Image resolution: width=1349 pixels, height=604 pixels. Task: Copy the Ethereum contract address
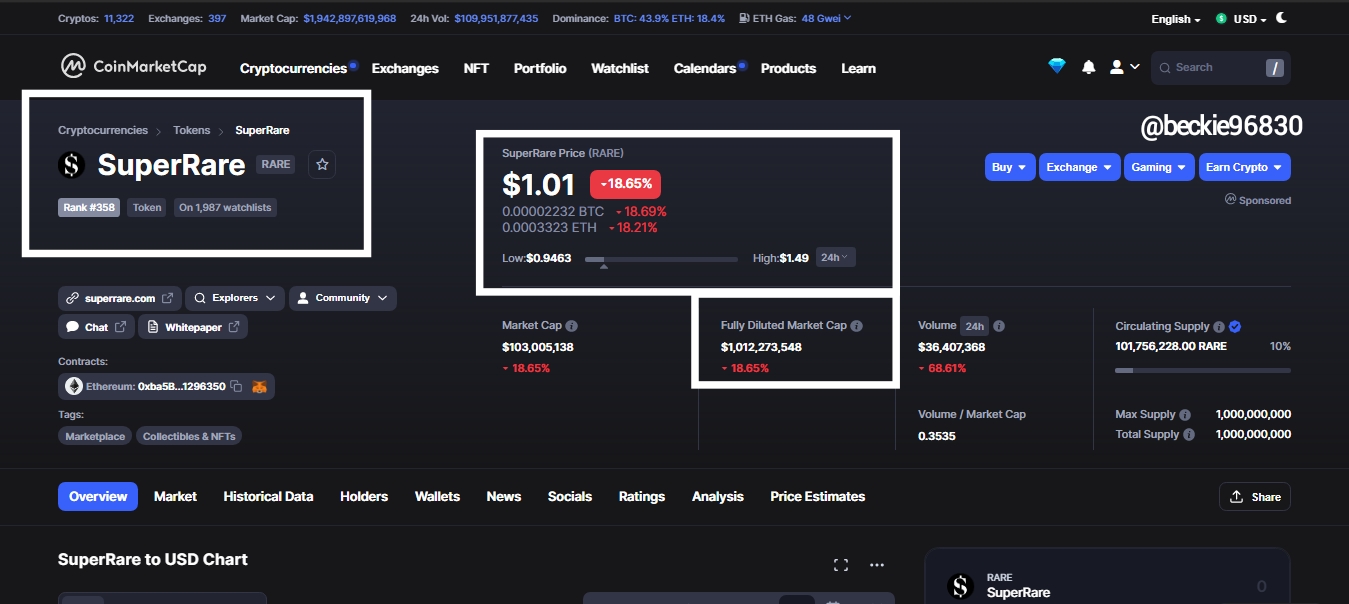point(236,386)
